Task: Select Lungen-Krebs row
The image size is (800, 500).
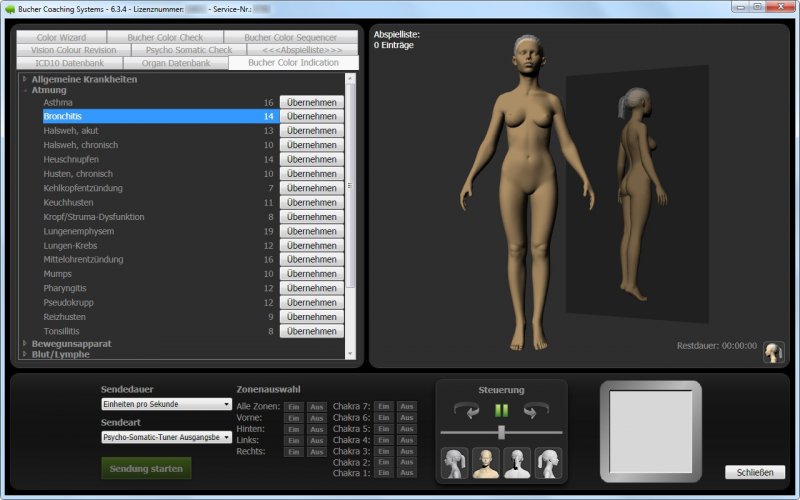Action: click(161, 245)
